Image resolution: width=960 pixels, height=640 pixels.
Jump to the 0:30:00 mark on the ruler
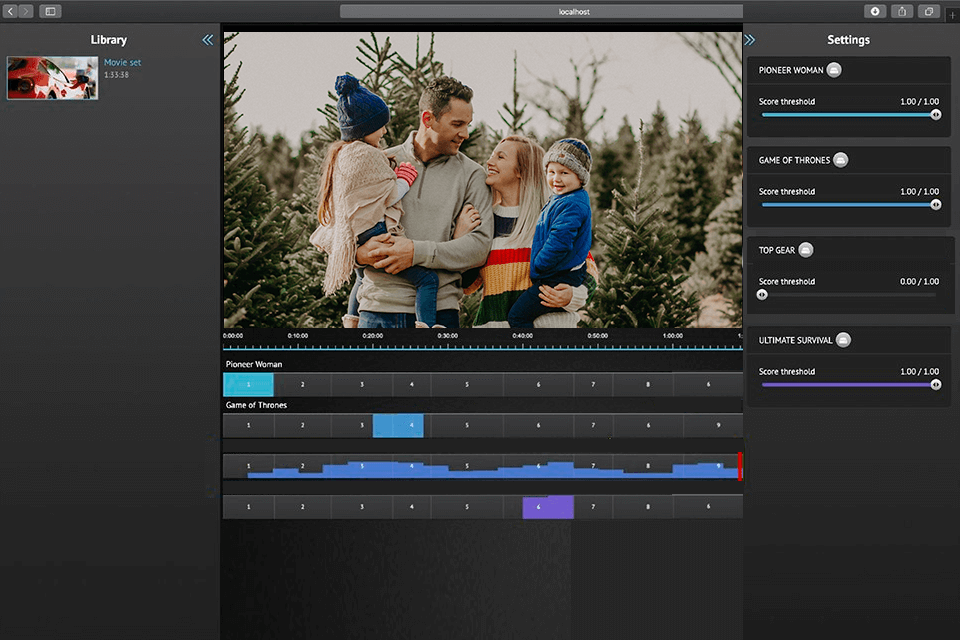pos(448,336)
